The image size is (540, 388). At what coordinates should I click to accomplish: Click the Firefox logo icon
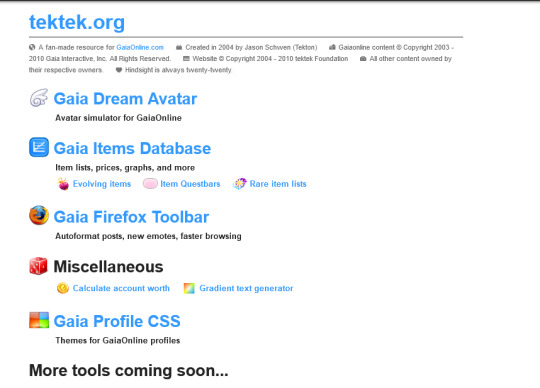[x=39, y=216]
